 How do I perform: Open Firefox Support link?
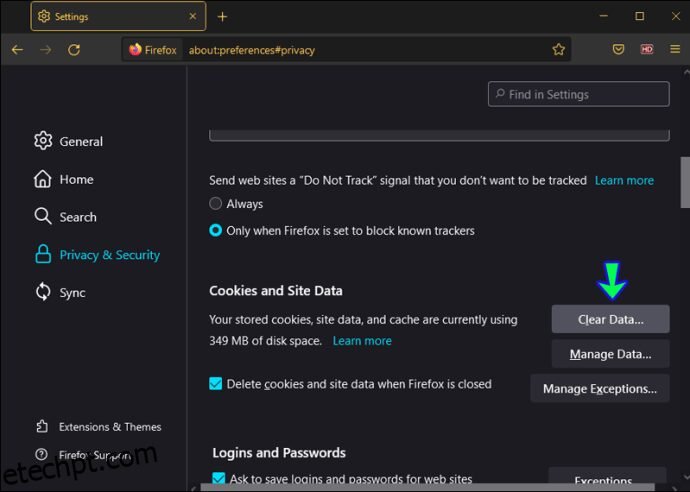pyautogui.click(x=84, y=455)
